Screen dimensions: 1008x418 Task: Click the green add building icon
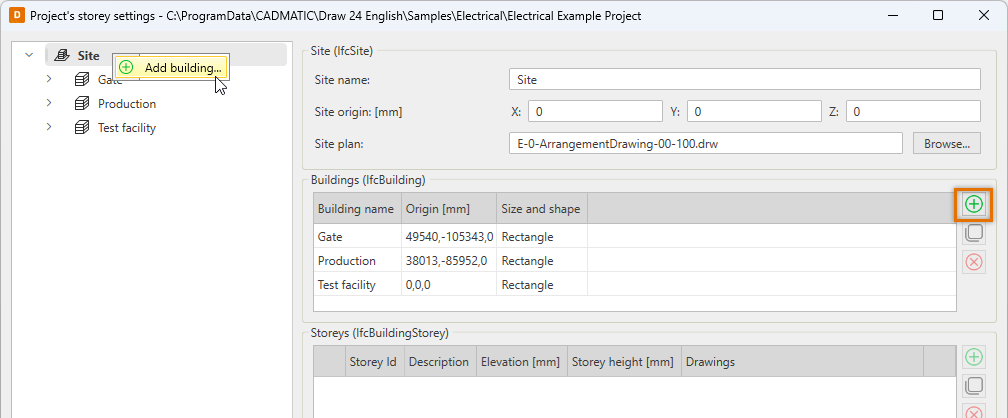(x=973, y=205)
